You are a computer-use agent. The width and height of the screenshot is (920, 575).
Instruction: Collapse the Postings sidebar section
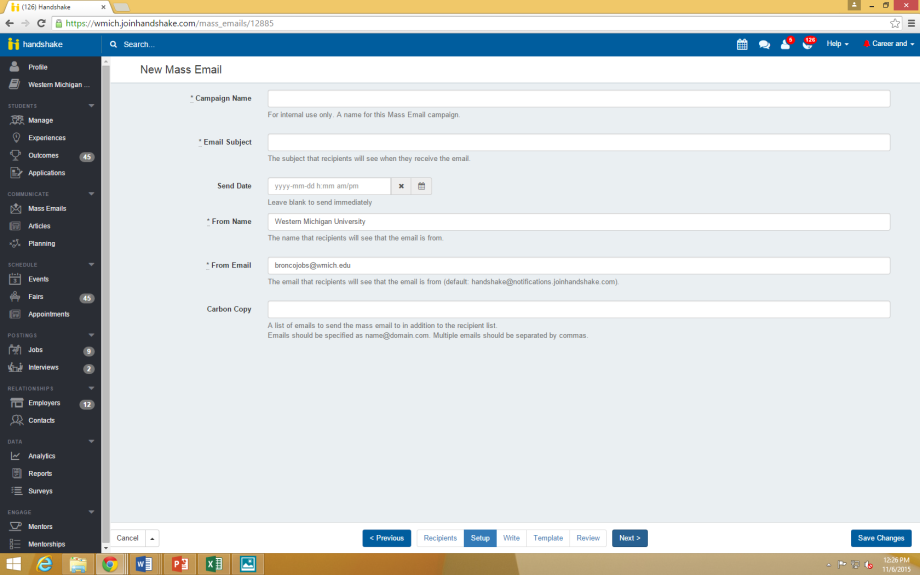[x=92, y=335]
